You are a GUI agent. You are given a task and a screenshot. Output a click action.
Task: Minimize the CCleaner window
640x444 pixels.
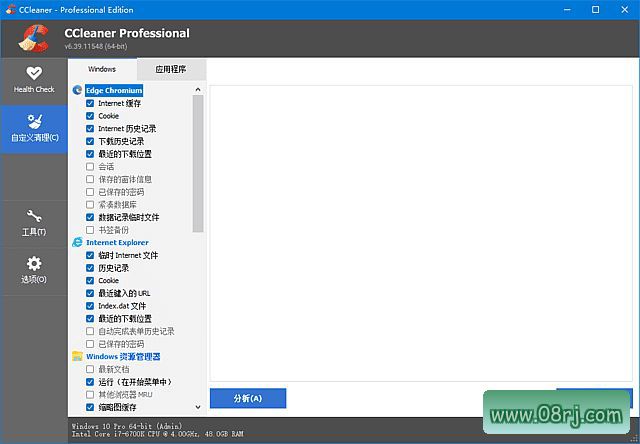pyautogui.click(x=567, y=9)
